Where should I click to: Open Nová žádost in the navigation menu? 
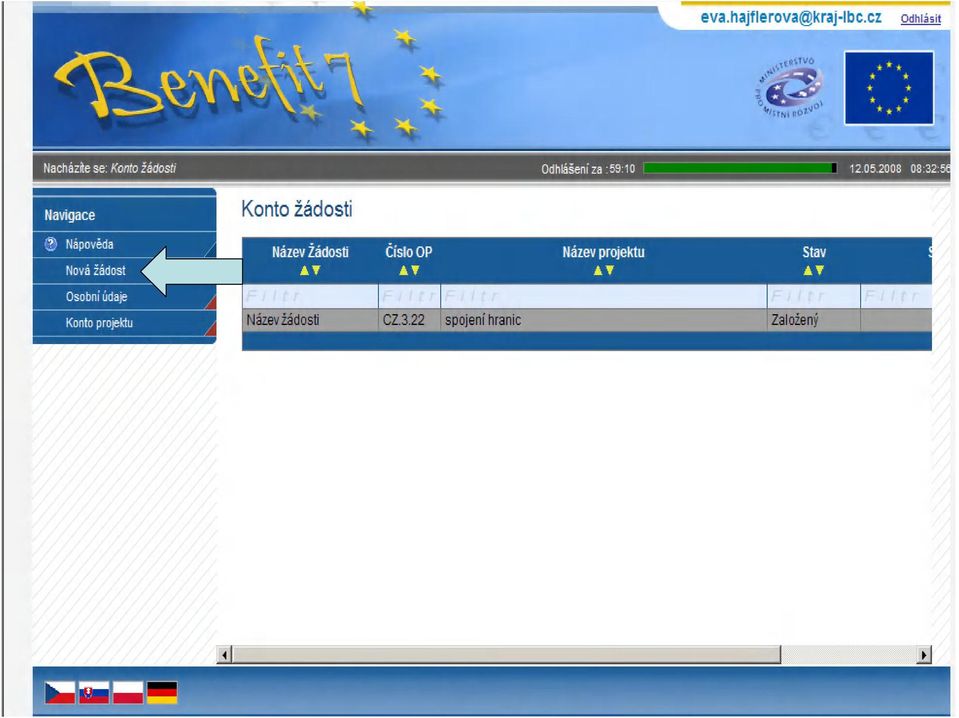click(x=95, y=270)
